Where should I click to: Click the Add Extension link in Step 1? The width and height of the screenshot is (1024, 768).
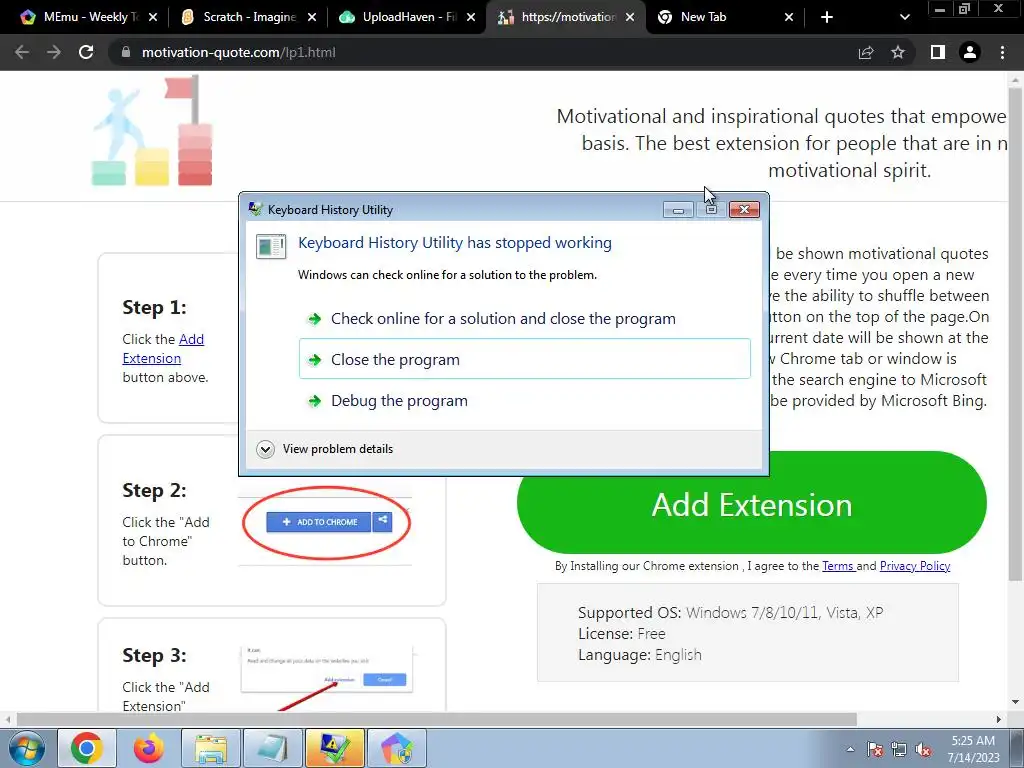click(x=163, y=349)
